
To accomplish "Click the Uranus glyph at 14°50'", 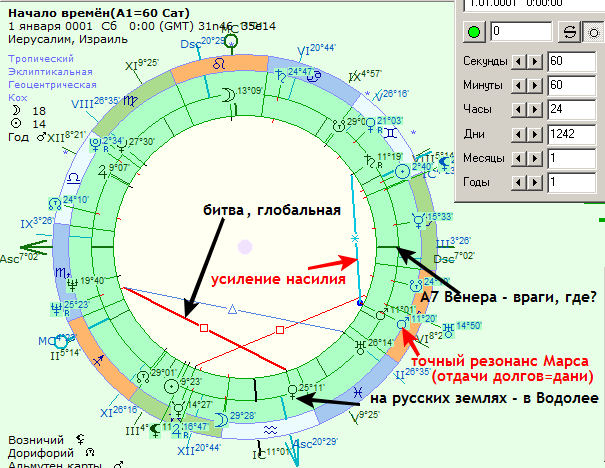I will click(448, 330).
